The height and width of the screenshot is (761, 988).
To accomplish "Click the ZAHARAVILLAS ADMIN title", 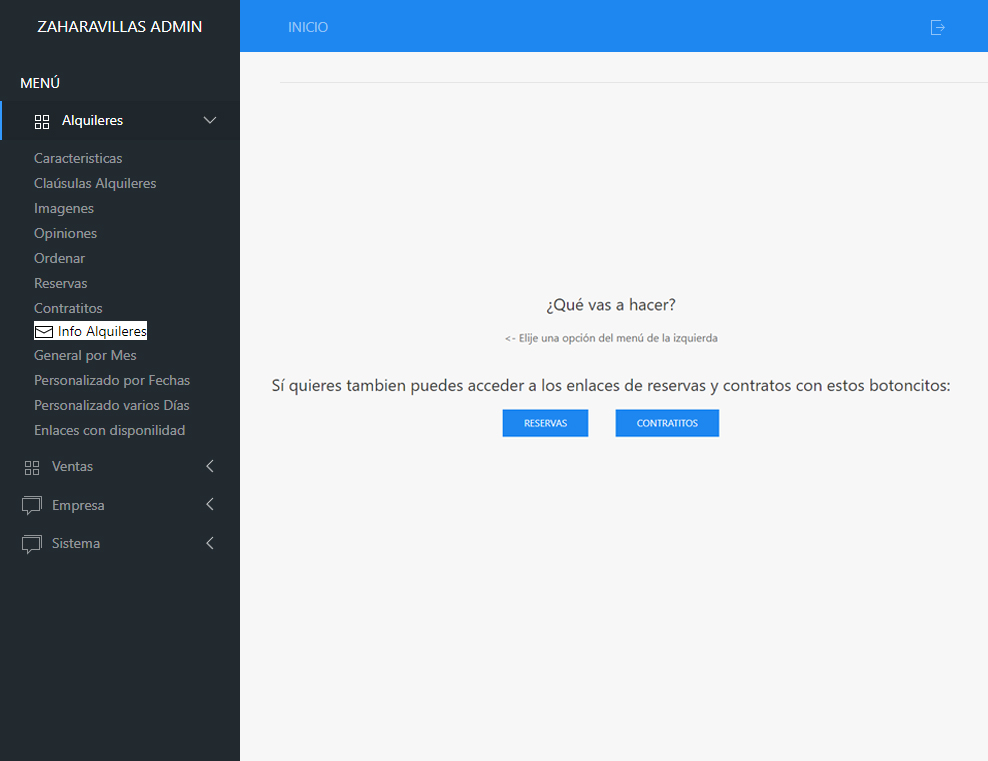I will [119, 26].
